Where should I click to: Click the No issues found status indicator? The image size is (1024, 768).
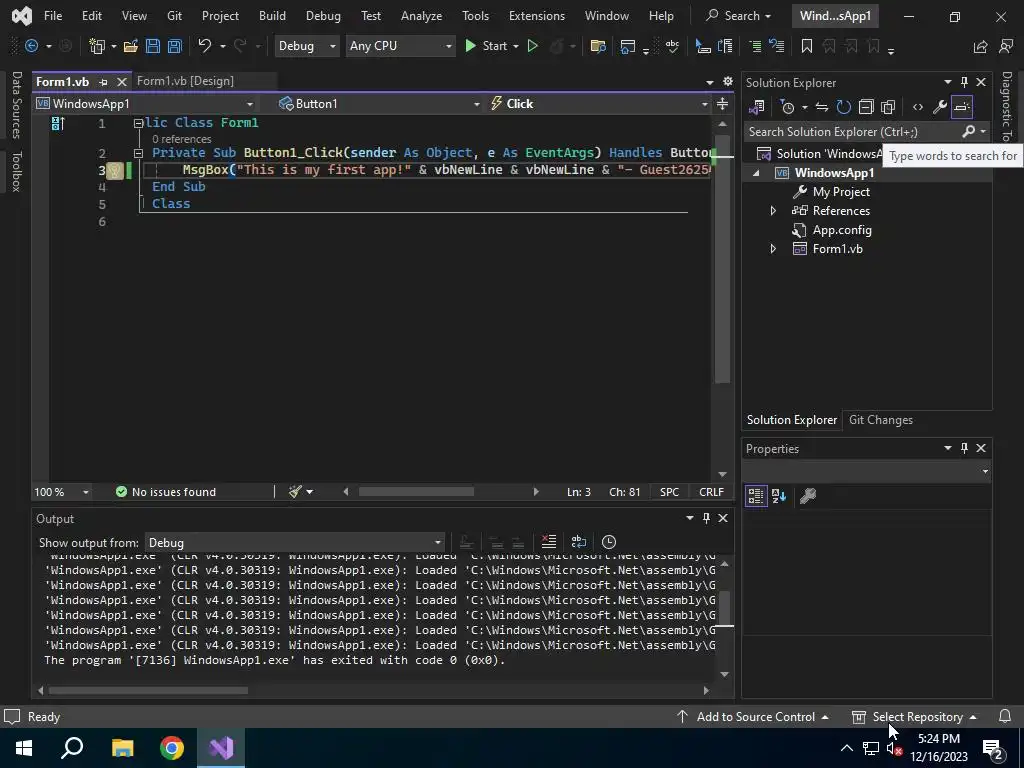tap(166, 492)
